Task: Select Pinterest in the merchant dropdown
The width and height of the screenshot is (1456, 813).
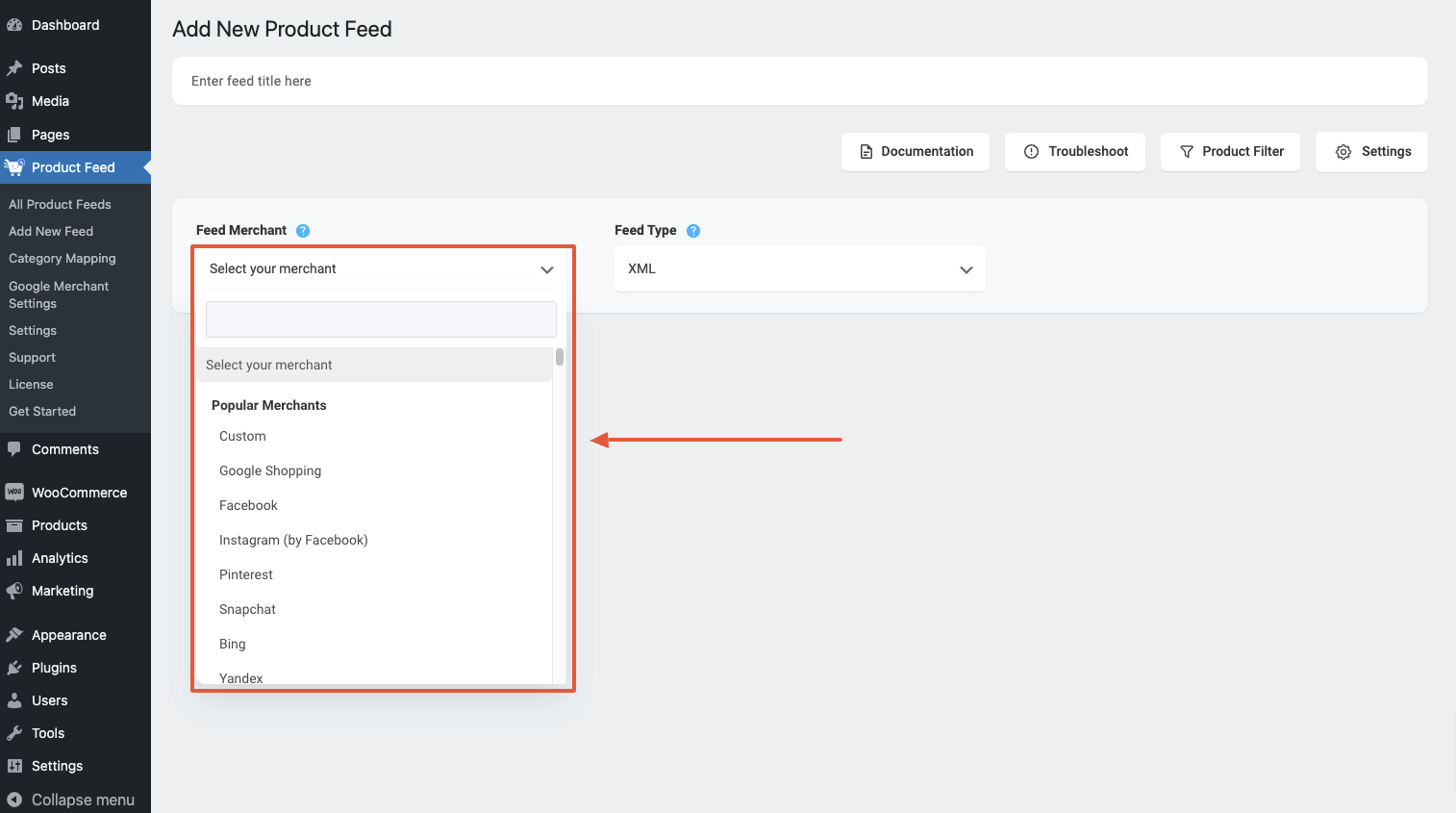Action: point(246,574)
